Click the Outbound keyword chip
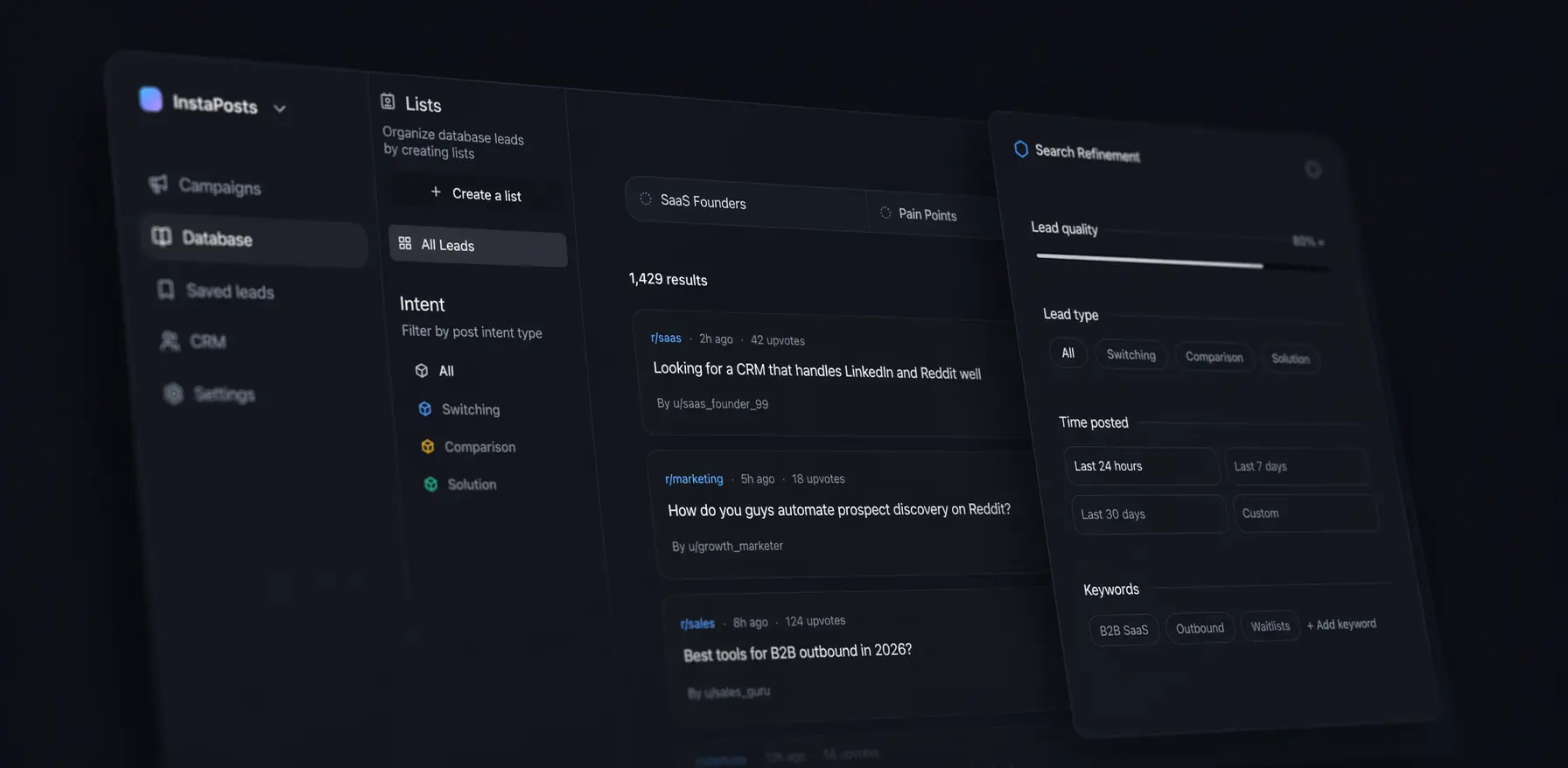Screen dimensions: 1568x768 click(1200, 628)
